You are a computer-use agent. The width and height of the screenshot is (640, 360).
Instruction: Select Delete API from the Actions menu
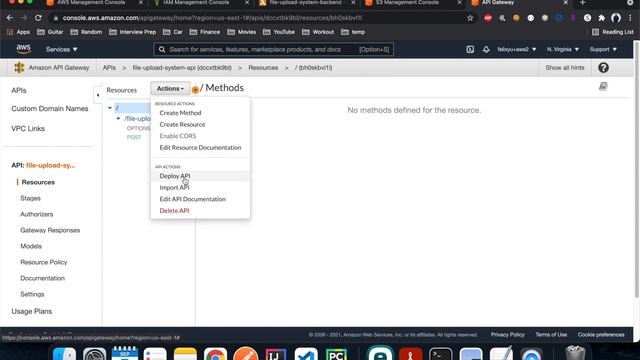[174, 211]
